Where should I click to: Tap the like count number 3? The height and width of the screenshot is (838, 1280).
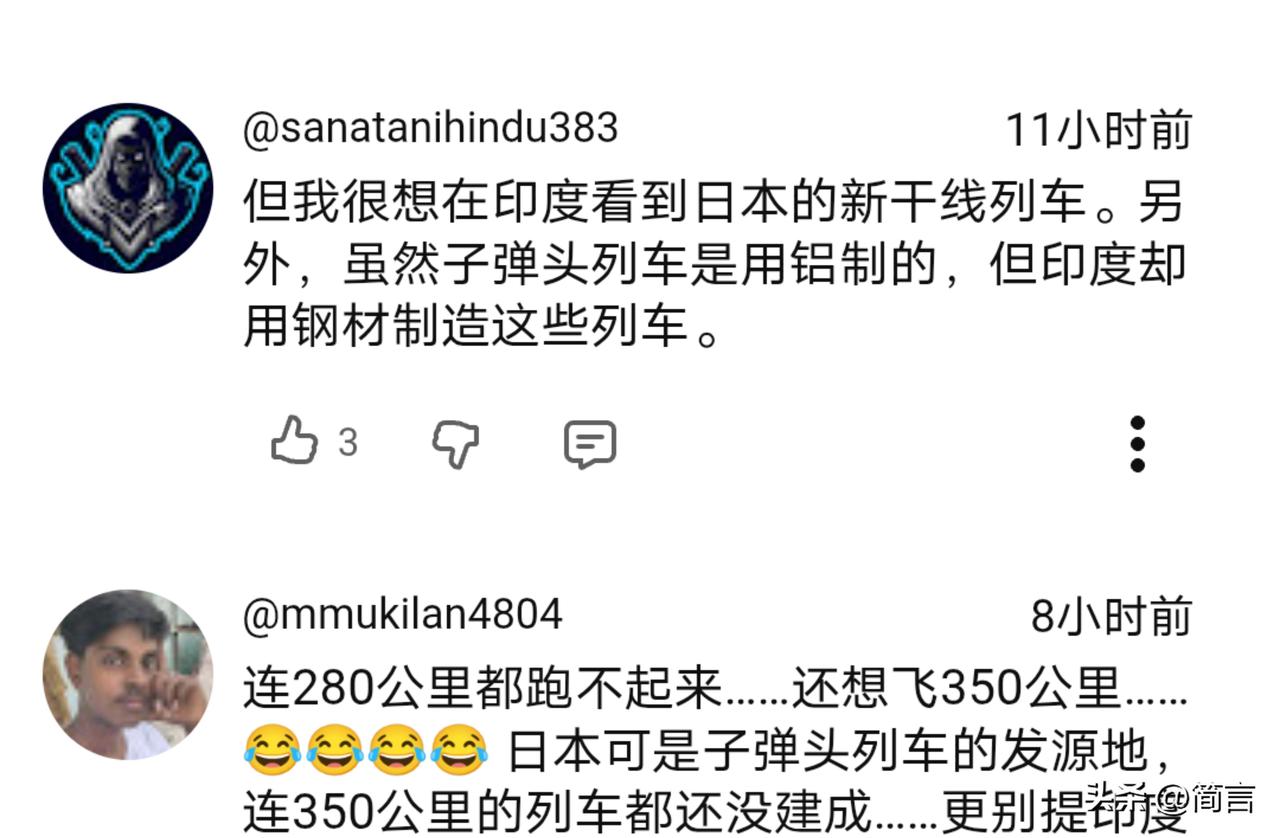coord(347,442)
